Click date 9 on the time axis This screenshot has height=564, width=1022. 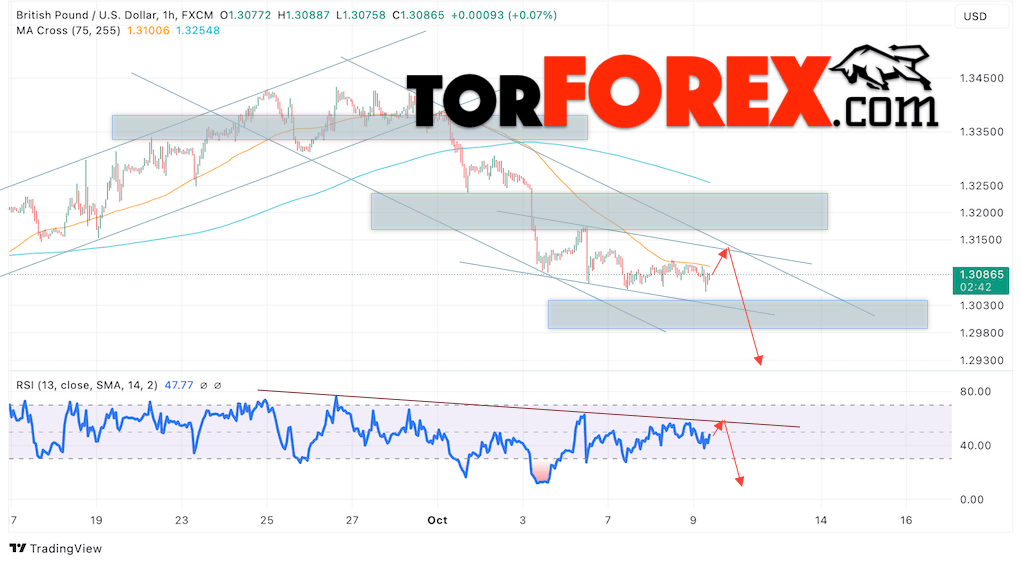(x=693, y=520)
